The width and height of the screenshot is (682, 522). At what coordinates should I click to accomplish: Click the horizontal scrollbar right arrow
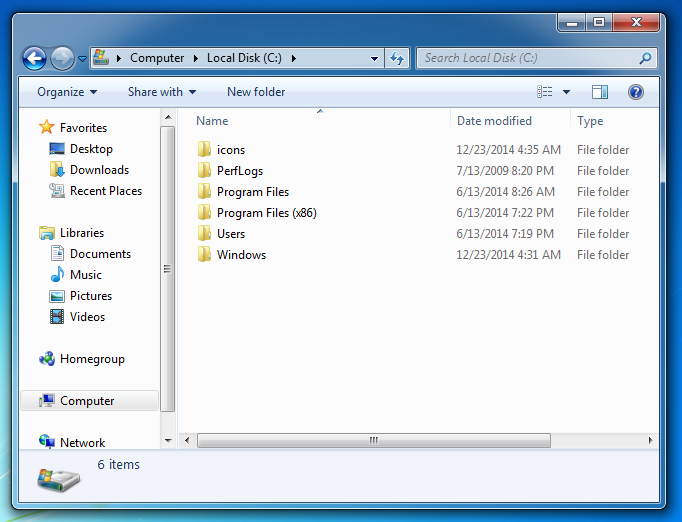650,440
